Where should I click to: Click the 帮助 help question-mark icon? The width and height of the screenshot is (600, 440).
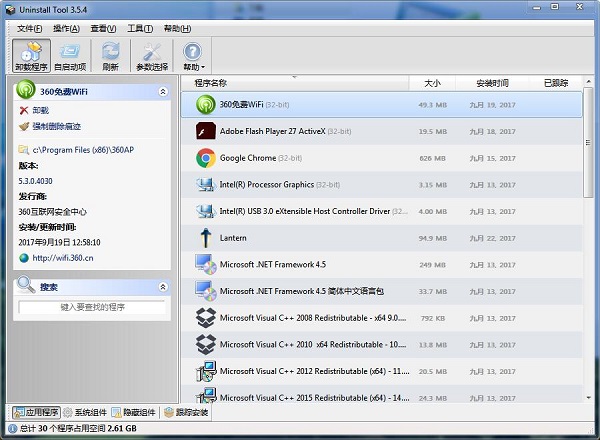[x=192, y=52]
